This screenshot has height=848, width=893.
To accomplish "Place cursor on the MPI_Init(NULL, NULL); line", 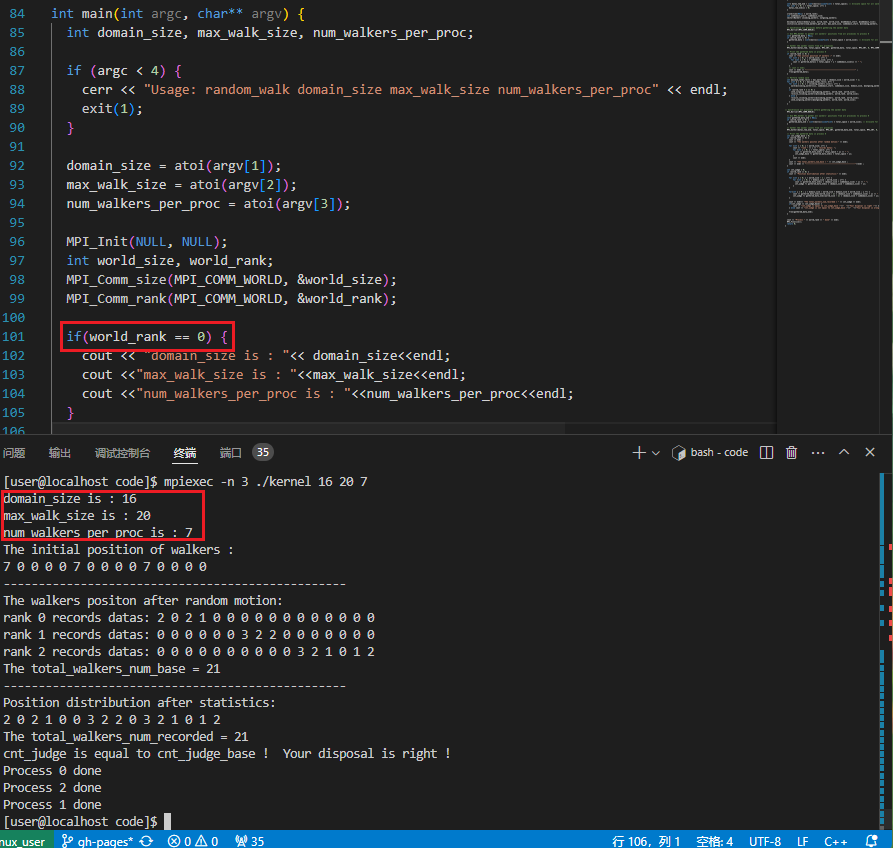I will click(146, 241).
